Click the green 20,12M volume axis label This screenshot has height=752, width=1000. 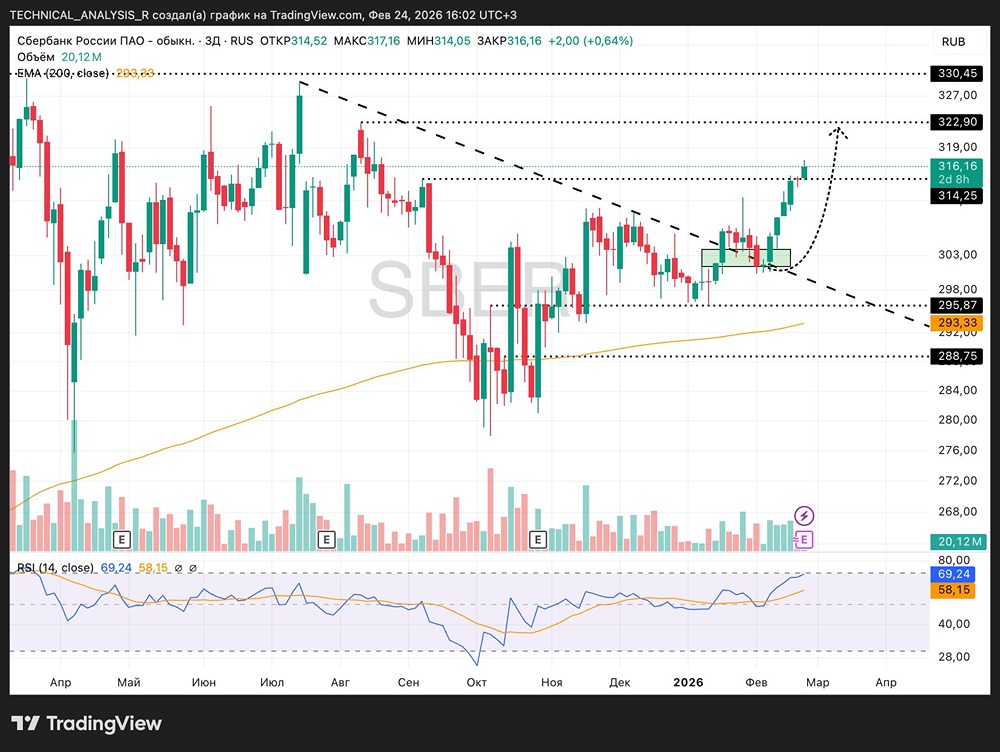tap(959, 542)
